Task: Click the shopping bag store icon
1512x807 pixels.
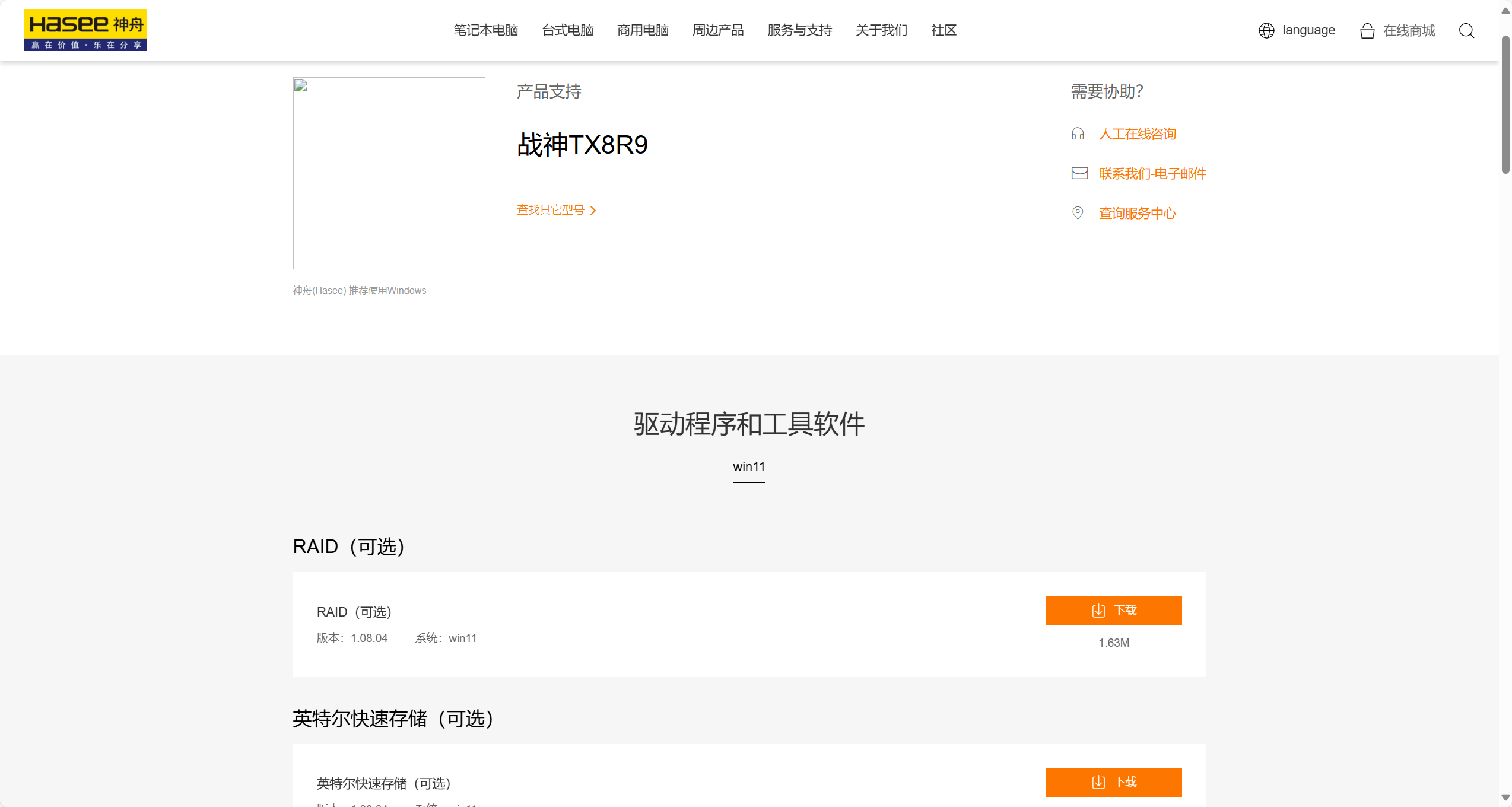Action: 1367,31
